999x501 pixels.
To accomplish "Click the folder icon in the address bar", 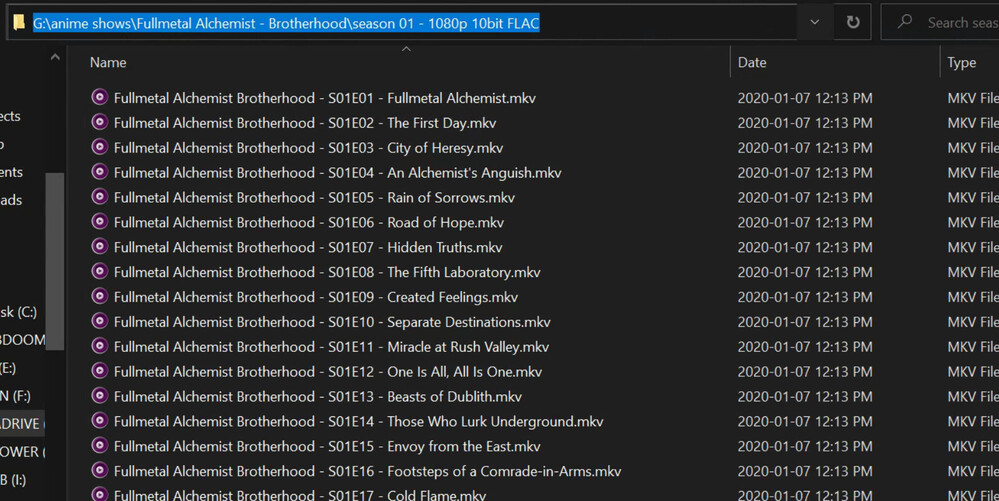I will (x=19, y=23).
